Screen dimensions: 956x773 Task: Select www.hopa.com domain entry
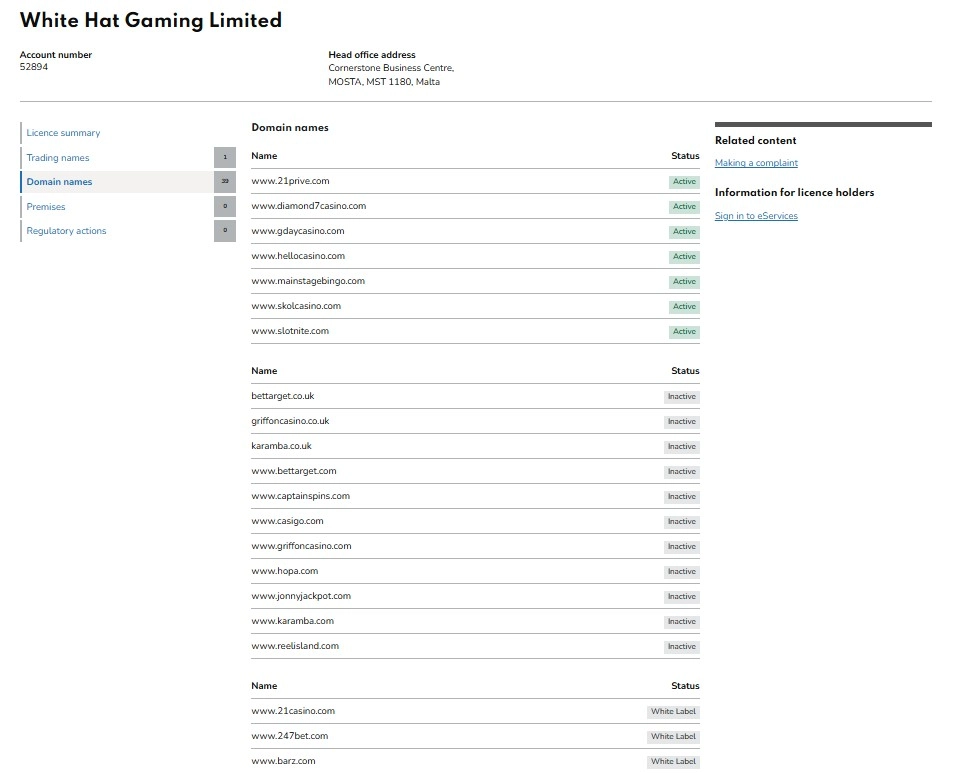(285, 571)
